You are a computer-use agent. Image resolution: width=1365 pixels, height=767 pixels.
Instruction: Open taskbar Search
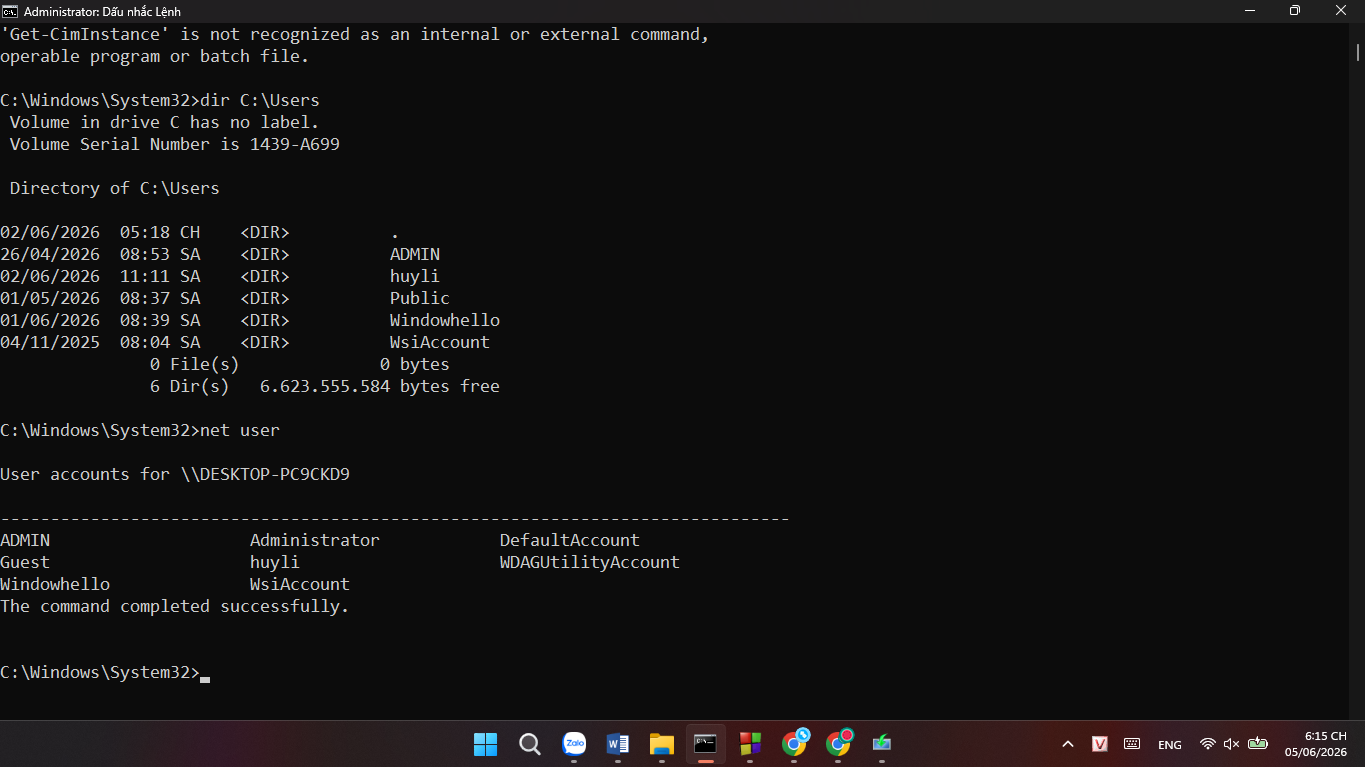530,744
